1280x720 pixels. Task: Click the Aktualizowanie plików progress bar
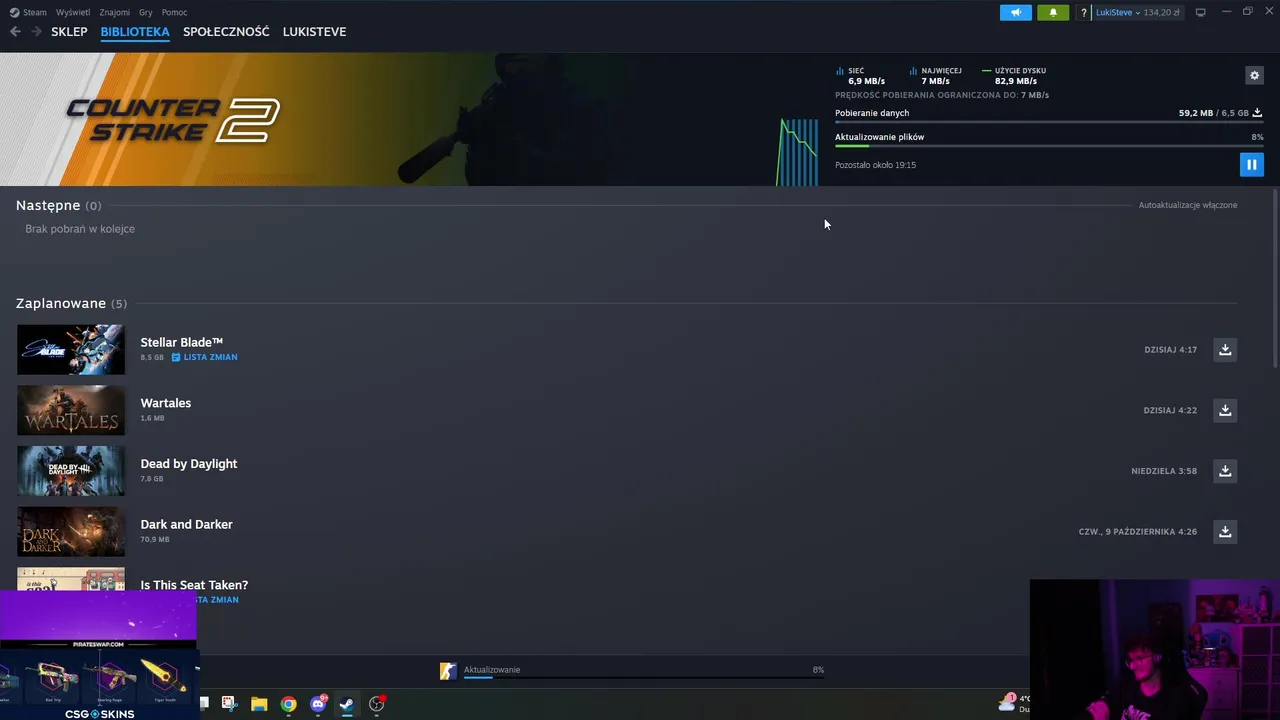(1049, 146)
